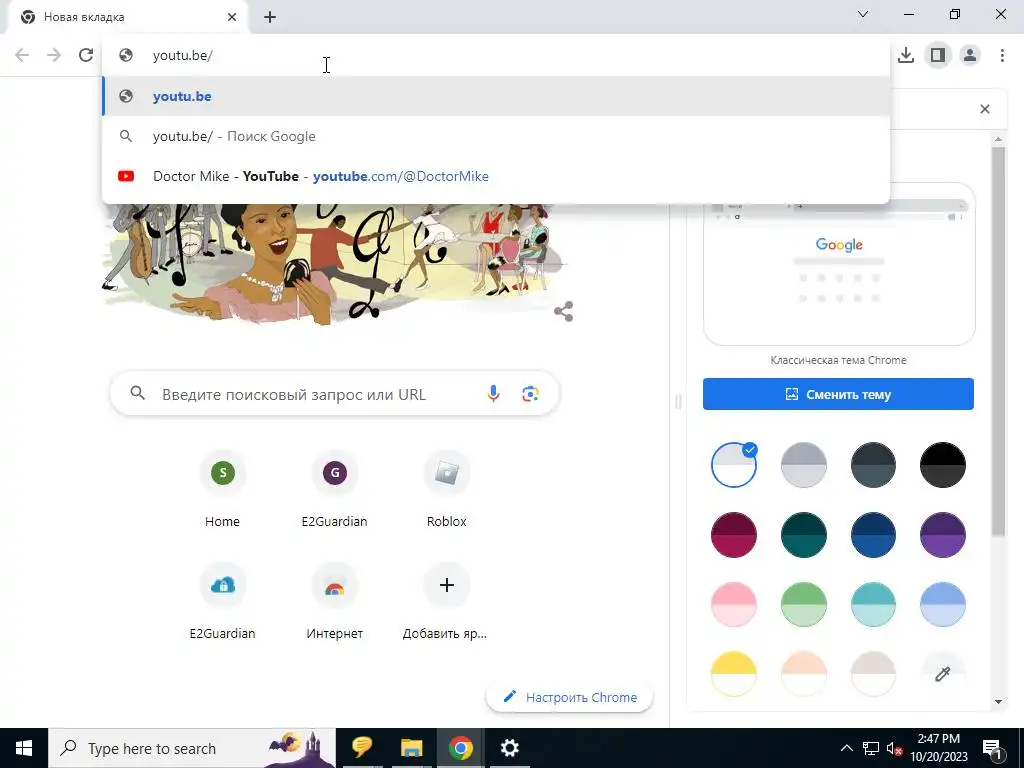Click the Настроить Chrome button
Viewport: 1024px width, 768px height.
570,697
